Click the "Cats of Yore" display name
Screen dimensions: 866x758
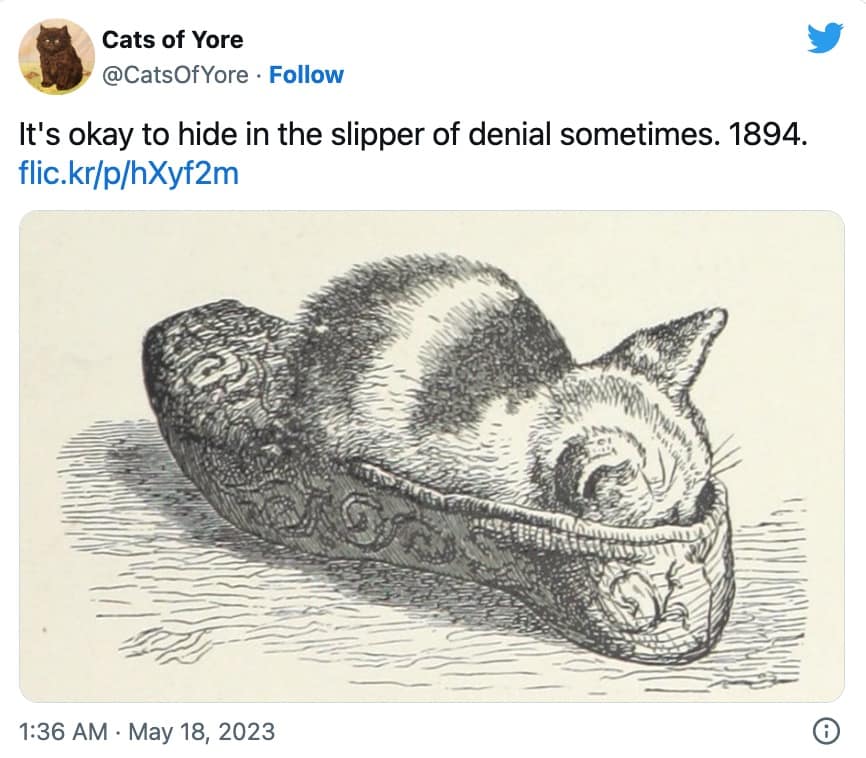[172, 40]
